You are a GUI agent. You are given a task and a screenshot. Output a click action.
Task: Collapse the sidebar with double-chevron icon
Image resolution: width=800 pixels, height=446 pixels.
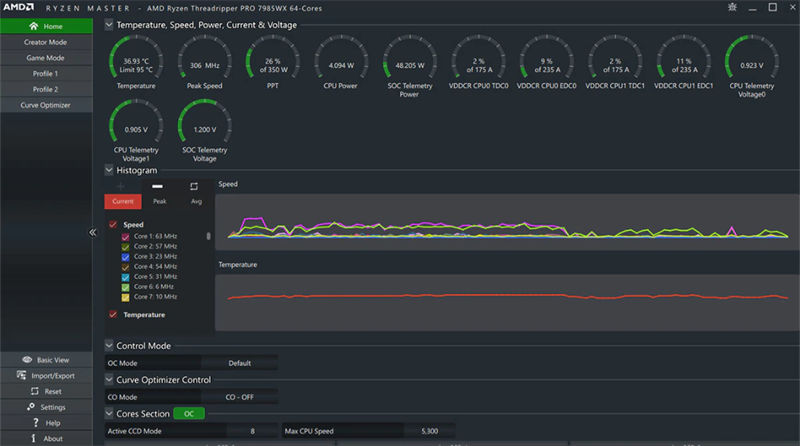(93, 232)
